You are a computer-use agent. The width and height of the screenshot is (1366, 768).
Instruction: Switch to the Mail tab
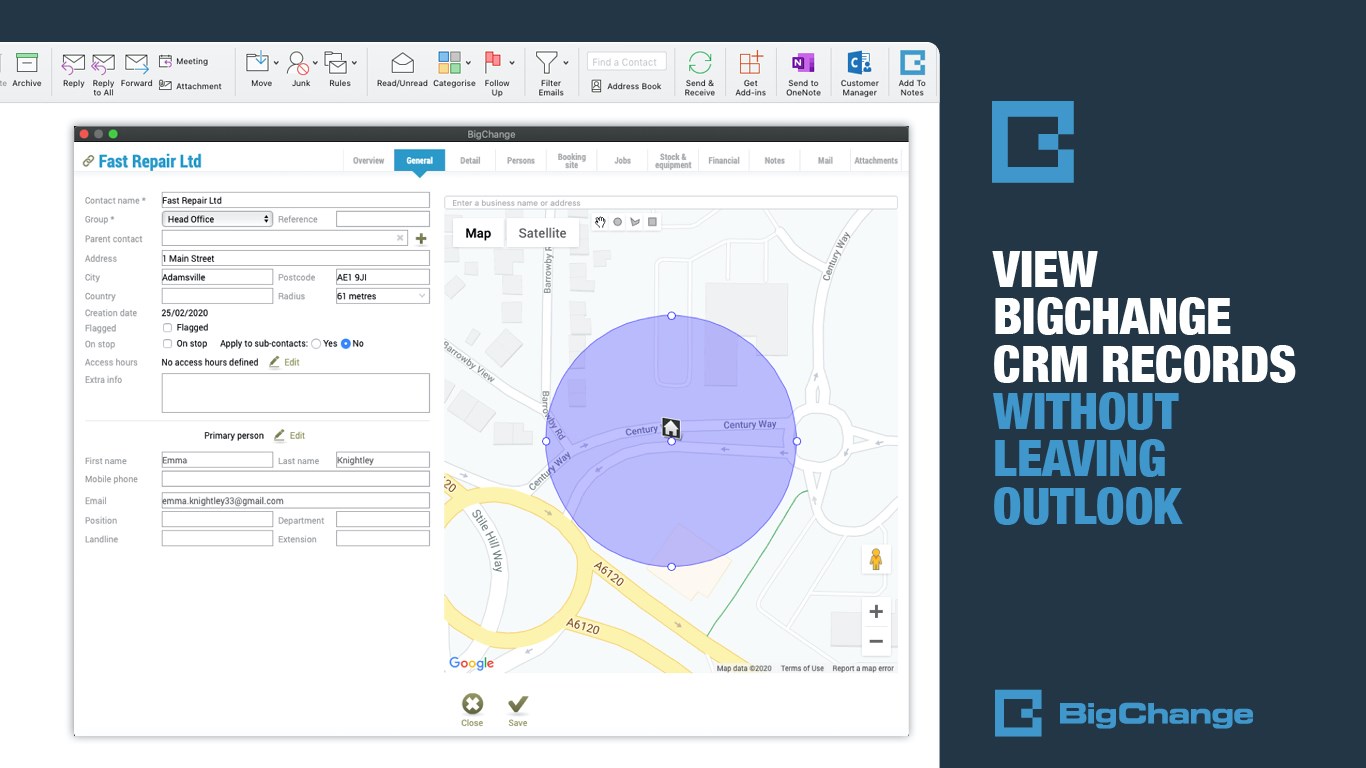tap(825, 160)
